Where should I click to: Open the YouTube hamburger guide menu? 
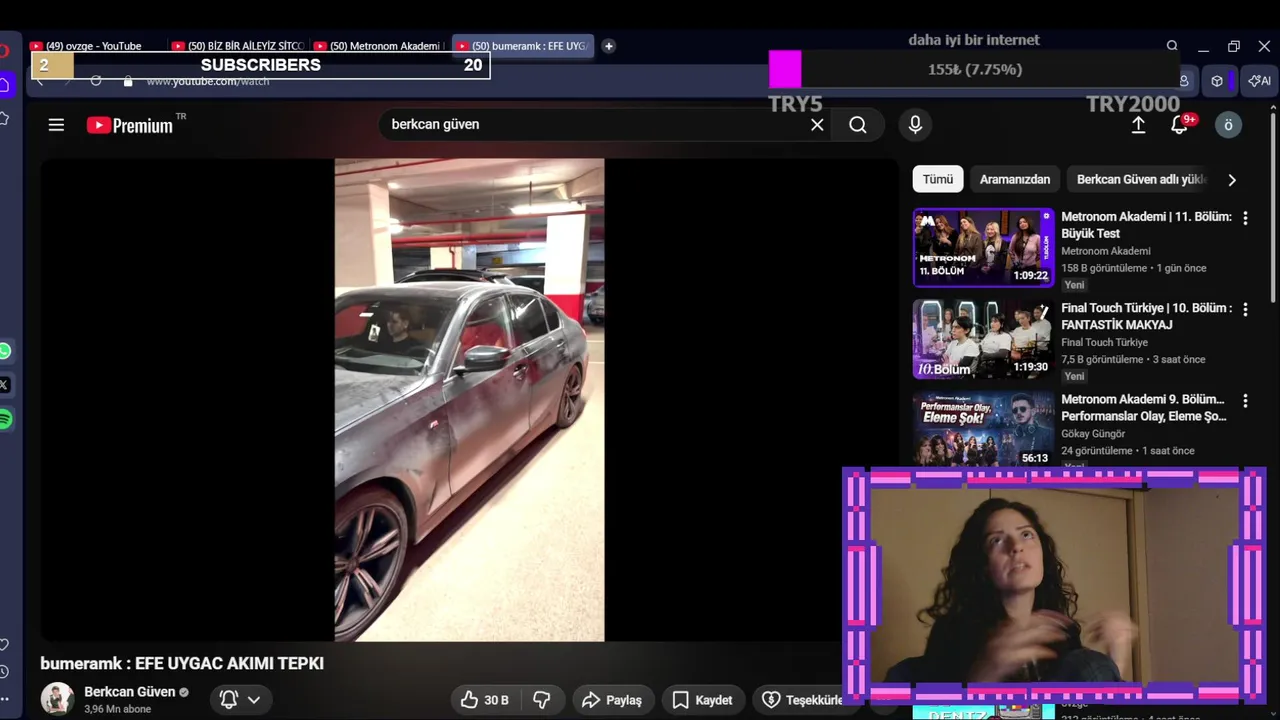tap(56, 125)
